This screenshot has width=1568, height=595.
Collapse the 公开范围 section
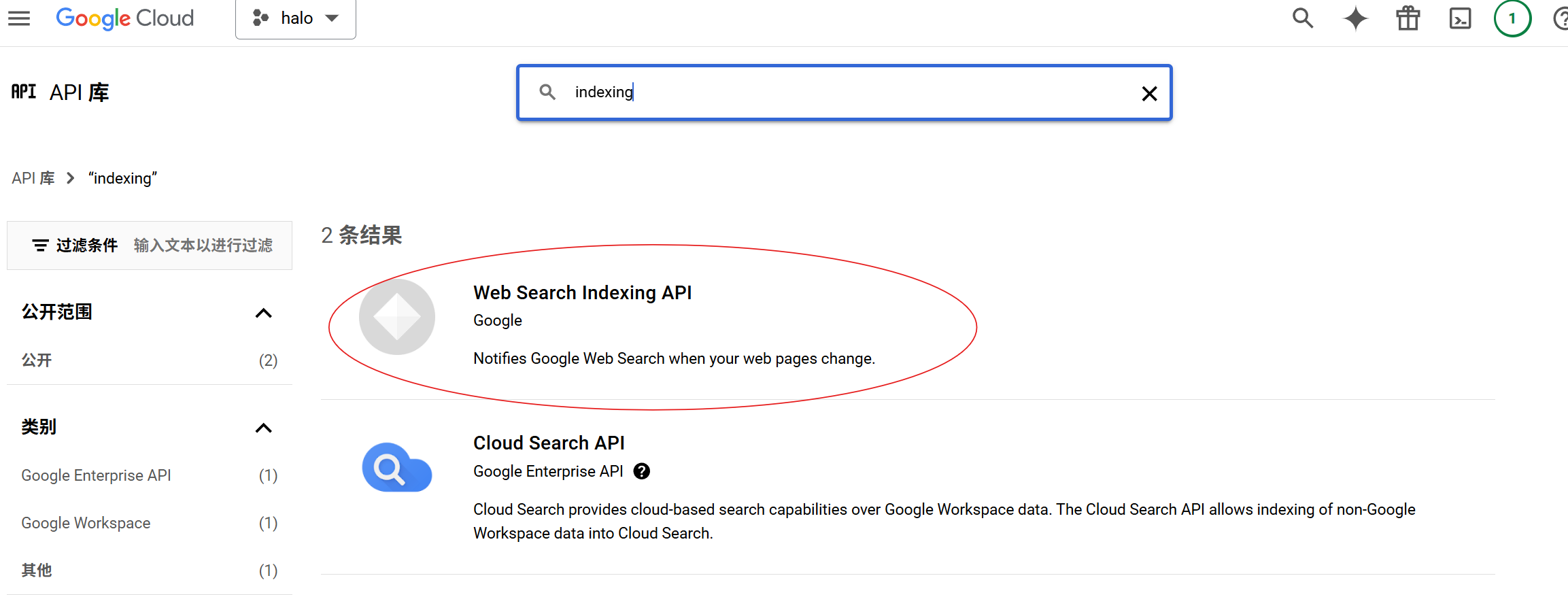(x=263, y=313)
